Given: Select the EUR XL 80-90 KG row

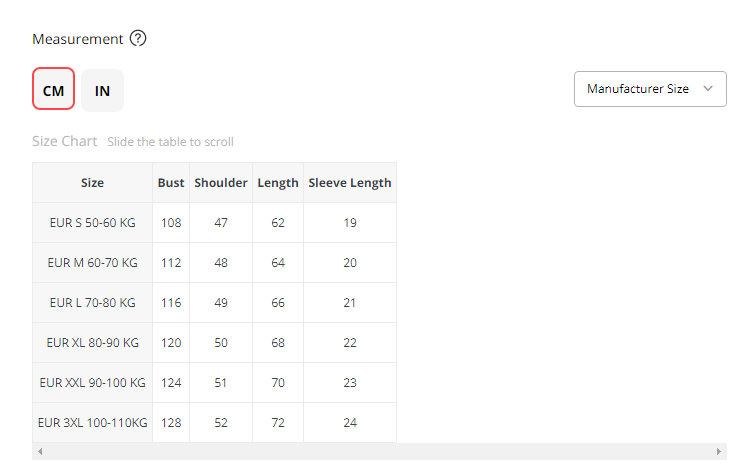Looking at the screenshot, I should pyautogui.click(x=92, y=342).
